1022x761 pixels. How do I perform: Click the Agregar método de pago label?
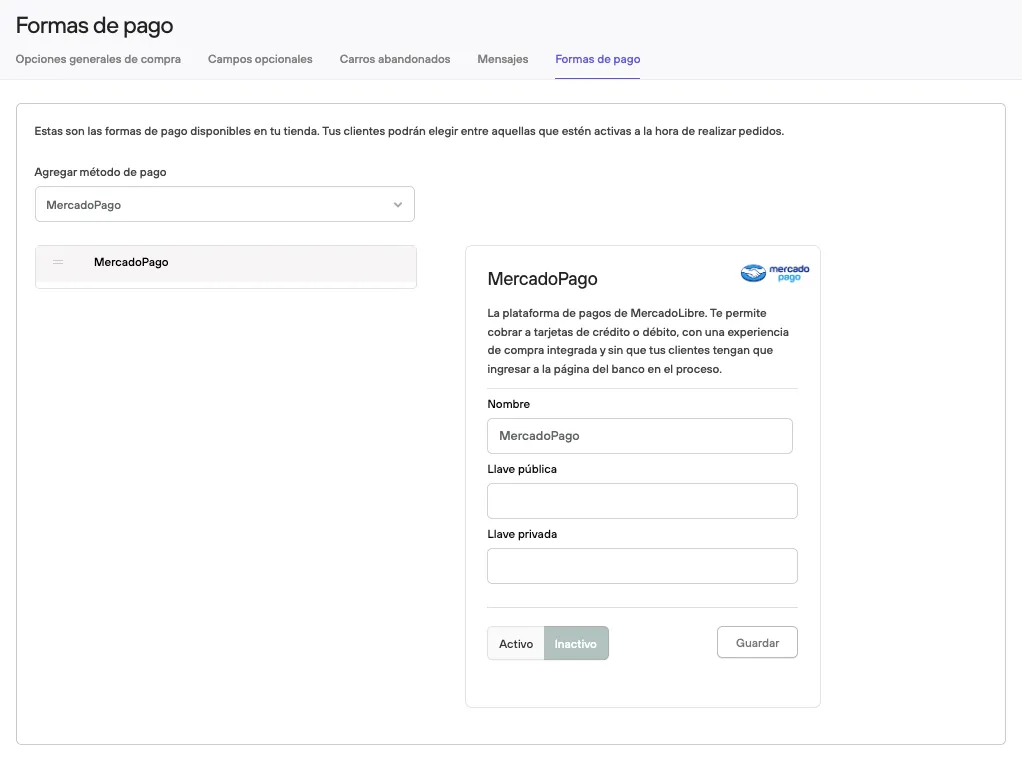pyautogui.click(x=100, y=172)
